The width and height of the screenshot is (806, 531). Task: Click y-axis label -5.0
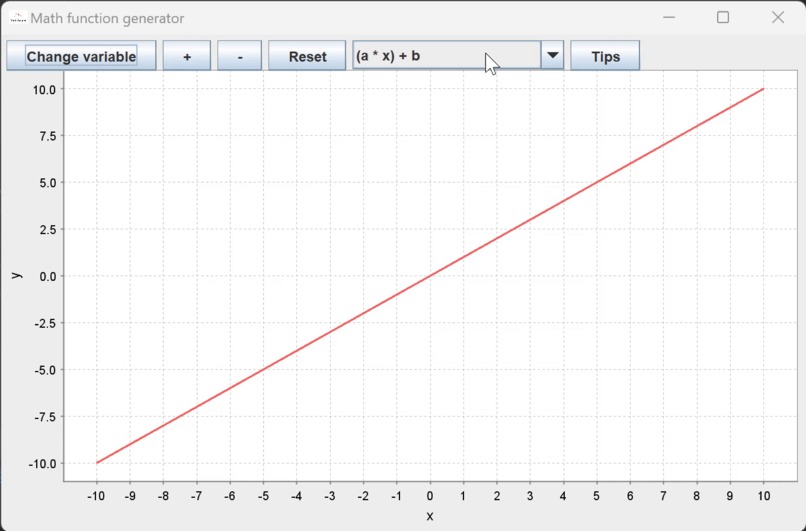click(46, 370)
